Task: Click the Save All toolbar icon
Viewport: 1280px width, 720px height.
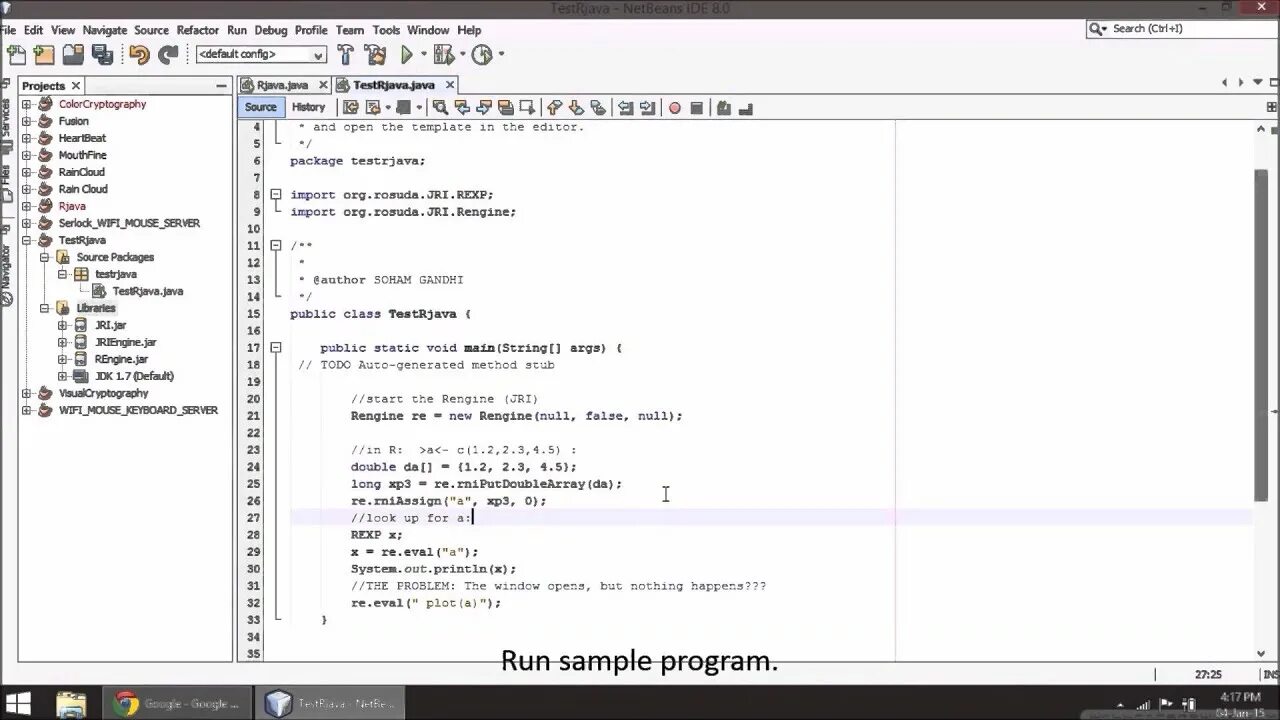Action: click(102, 55)
